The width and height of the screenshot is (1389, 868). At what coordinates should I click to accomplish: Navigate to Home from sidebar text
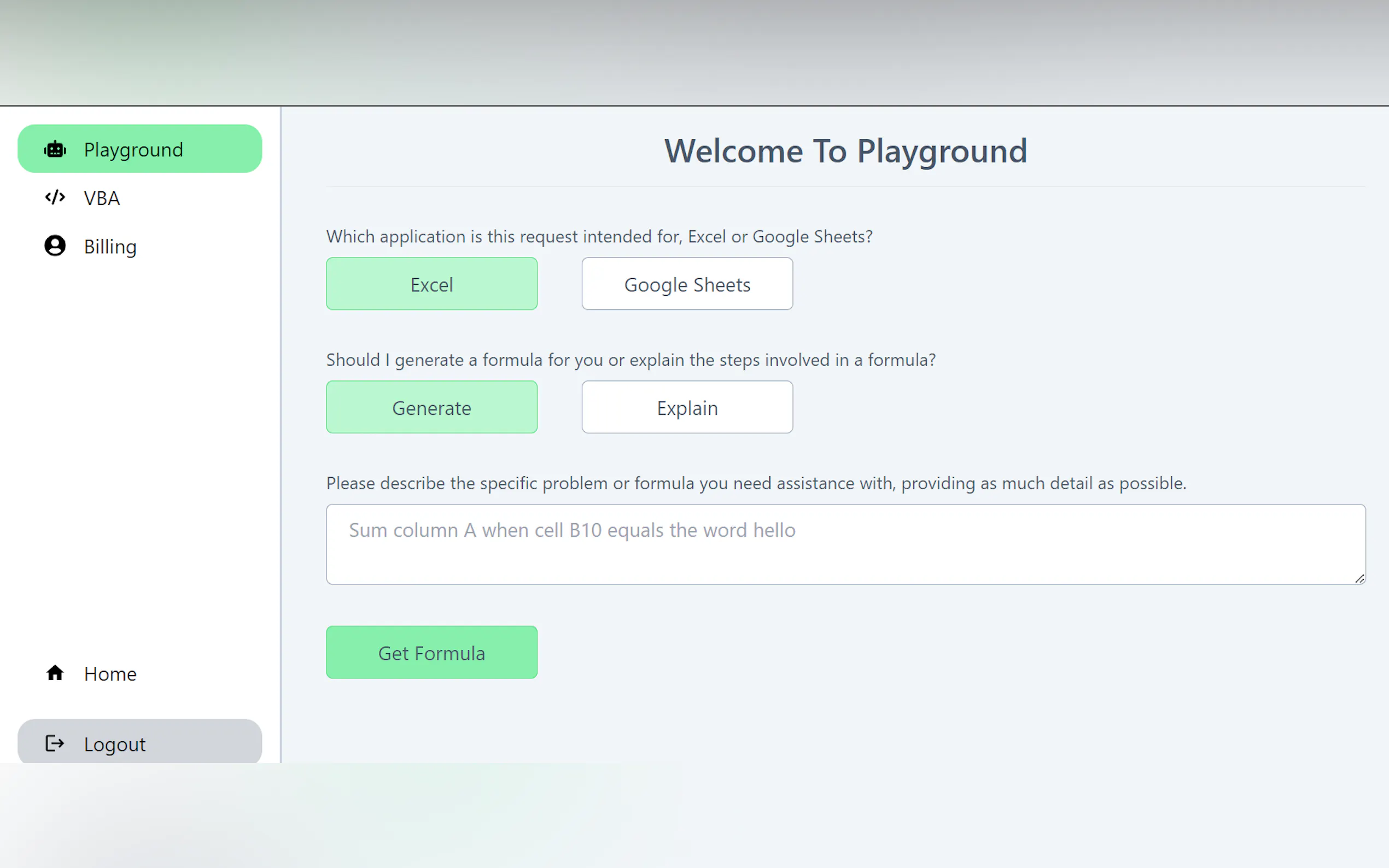110,673
